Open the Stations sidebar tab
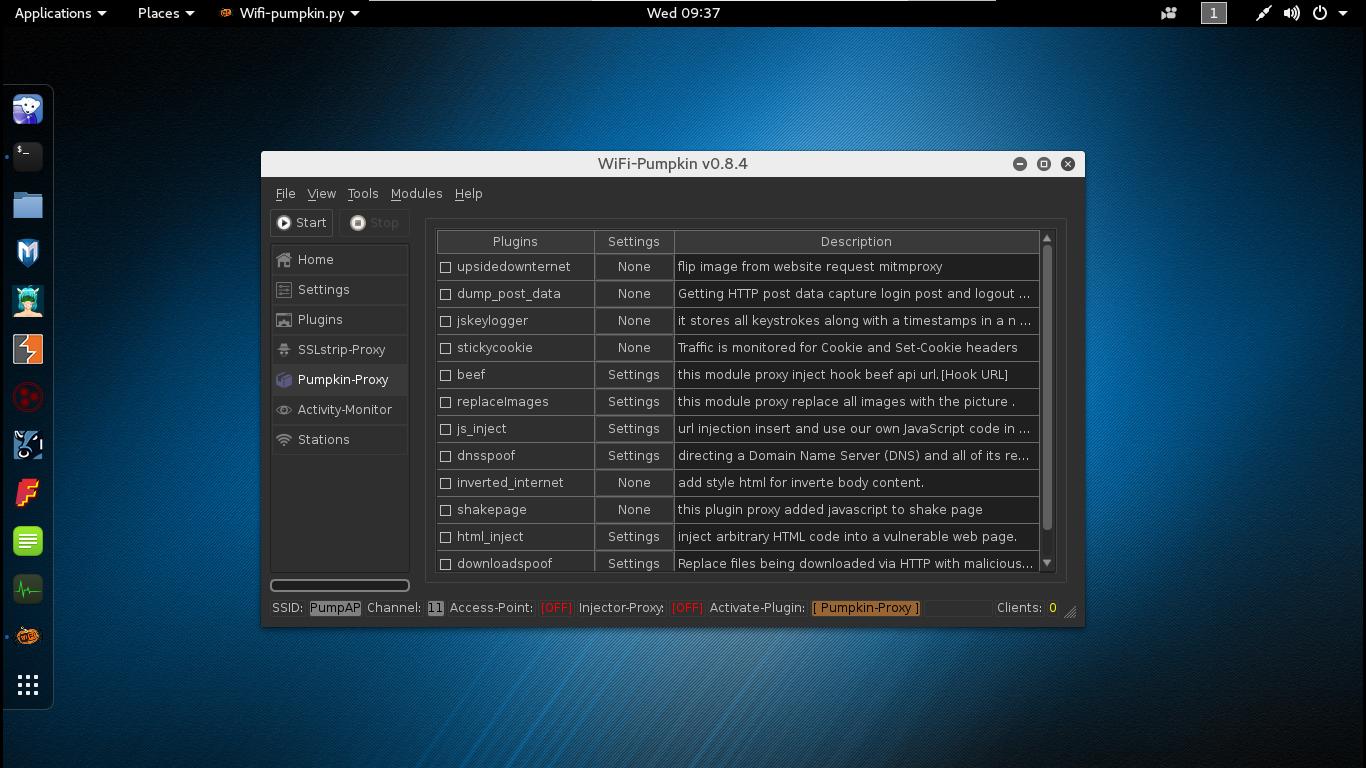The width and height of the screenshot is (1366, 768). pyautogui.click(x=340, y=440)
